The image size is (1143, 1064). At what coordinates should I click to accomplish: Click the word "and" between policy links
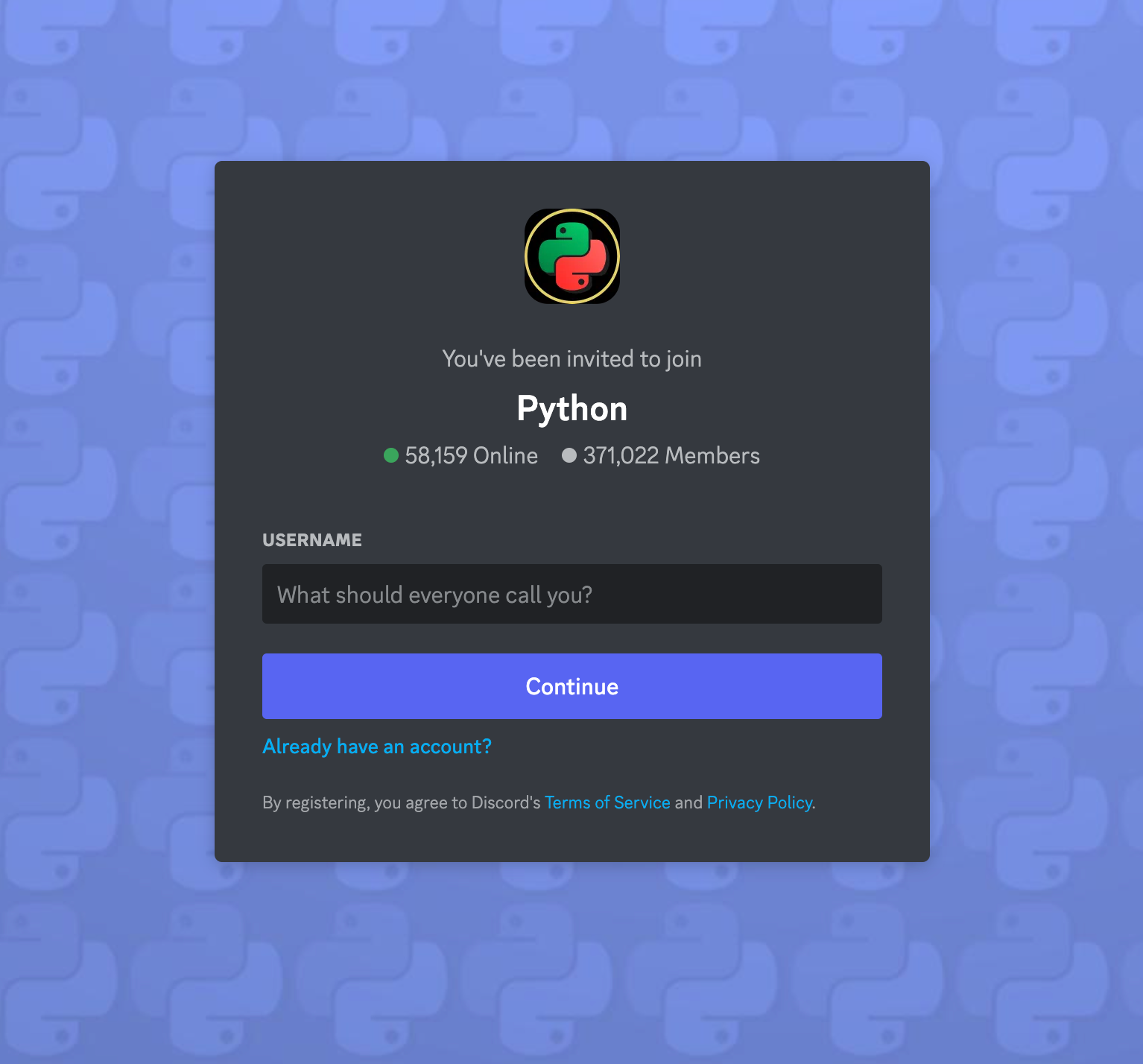pyautogui.click(x=688, y=802)
